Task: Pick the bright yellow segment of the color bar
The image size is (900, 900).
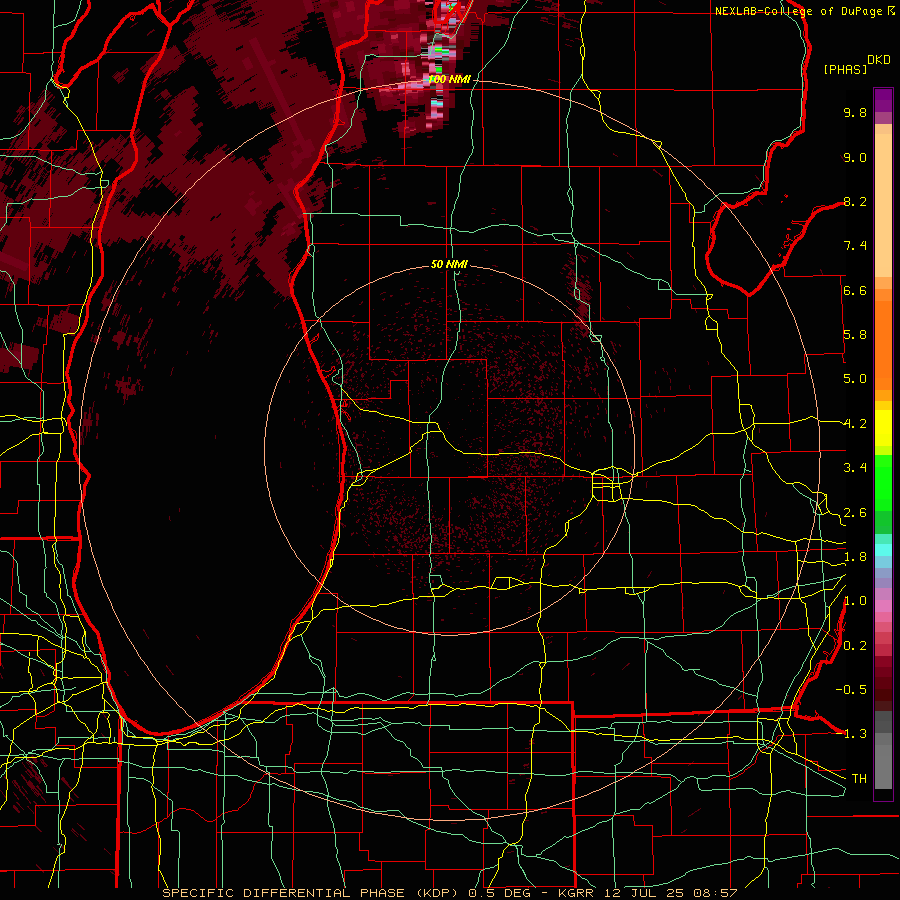Action: [x=883, y=428]
